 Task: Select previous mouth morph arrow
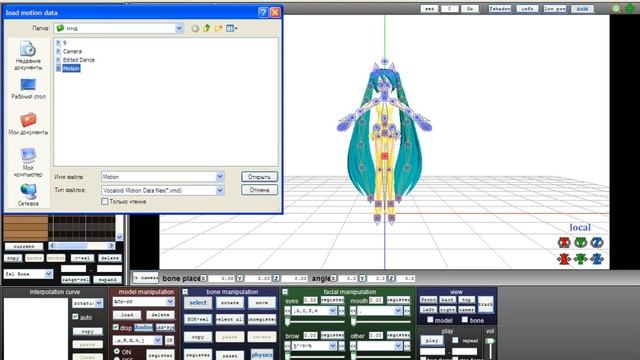tap(353, 311)
